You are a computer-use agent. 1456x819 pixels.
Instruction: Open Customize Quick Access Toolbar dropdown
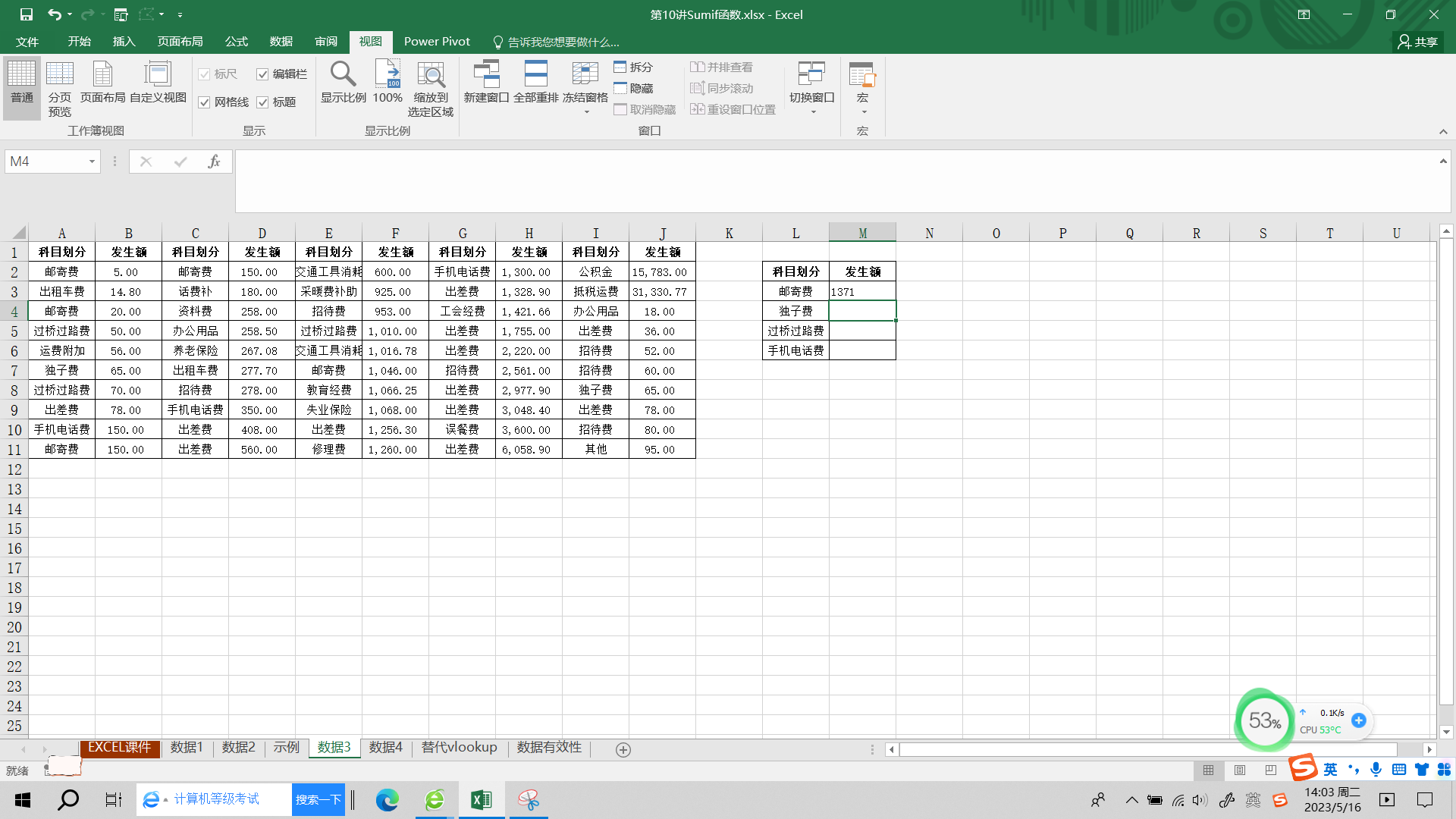[180, 14]
